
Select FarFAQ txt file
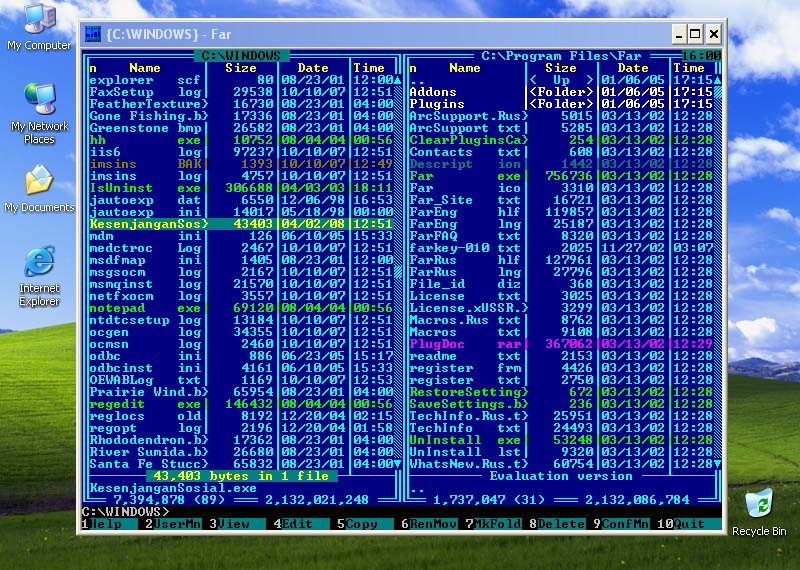pyautogui.click(x=561, y=236)
